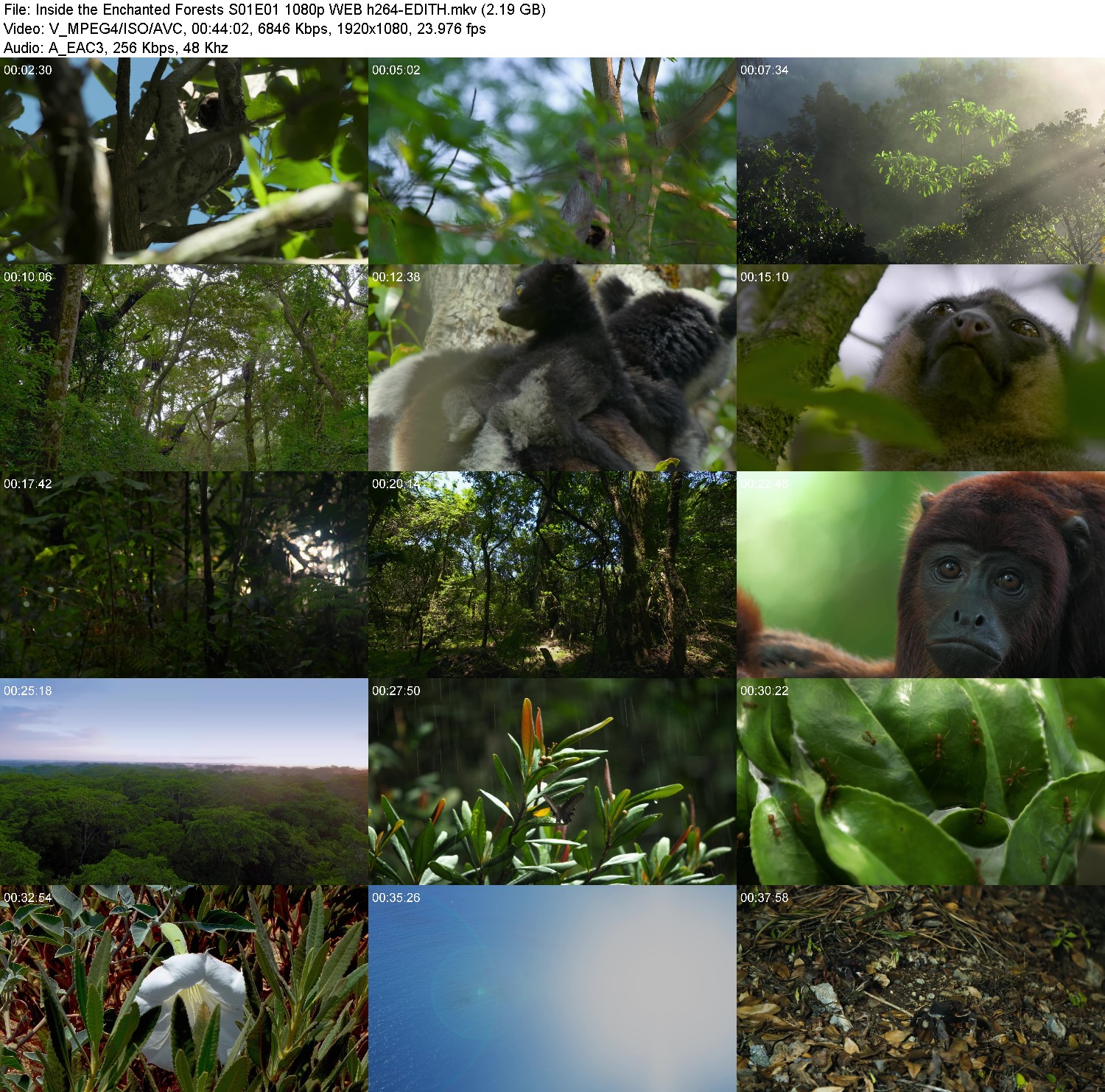Open the ants on leaves thumbnail 00:30:22
This screenshot has width=1105, height=1092.
921,781
